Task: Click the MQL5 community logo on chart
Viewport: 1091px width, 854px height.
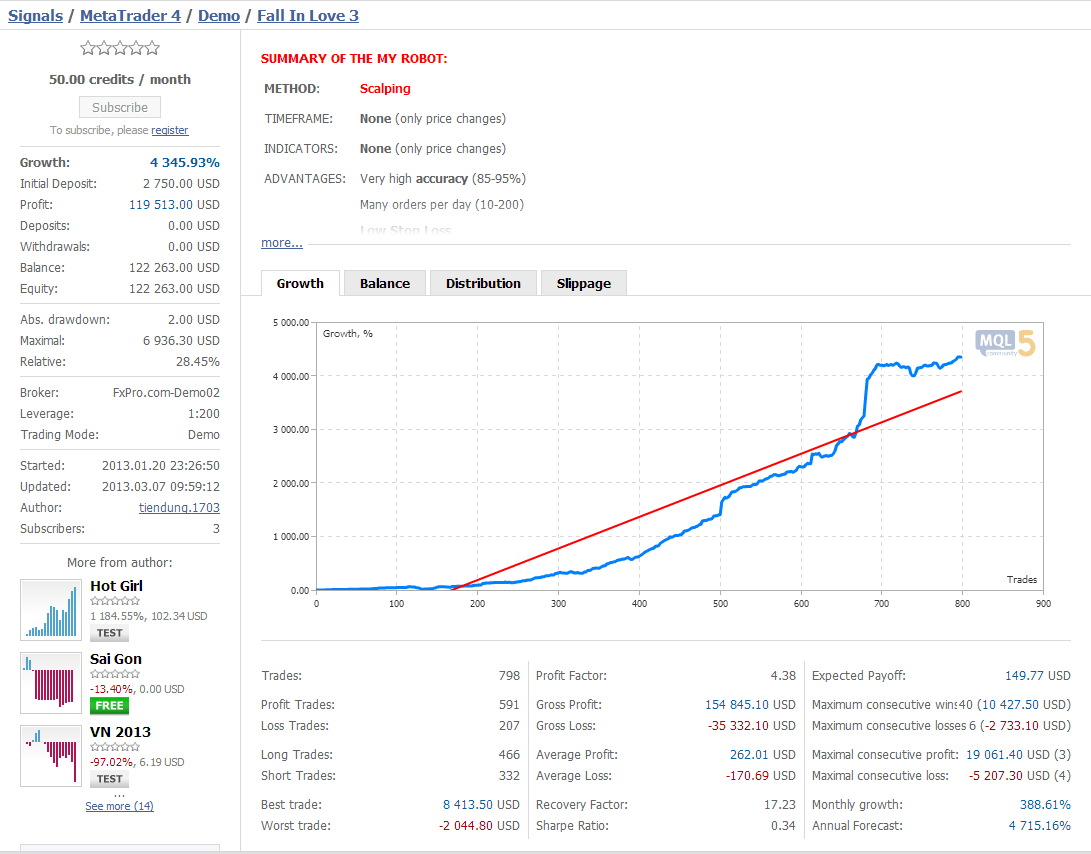Action: [1005, 343]
